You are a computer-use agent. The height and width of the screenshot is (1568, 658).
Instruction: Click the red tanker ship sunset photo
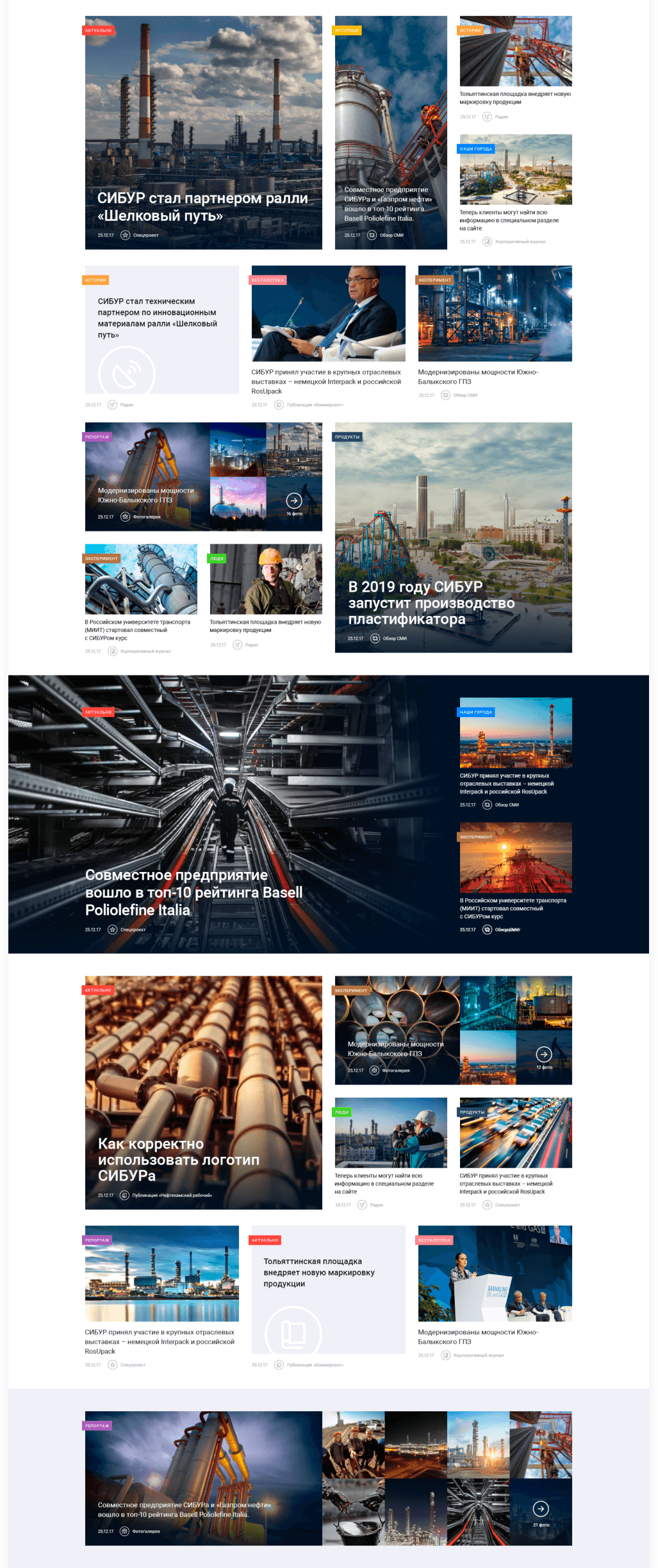[x=515, y=857]
